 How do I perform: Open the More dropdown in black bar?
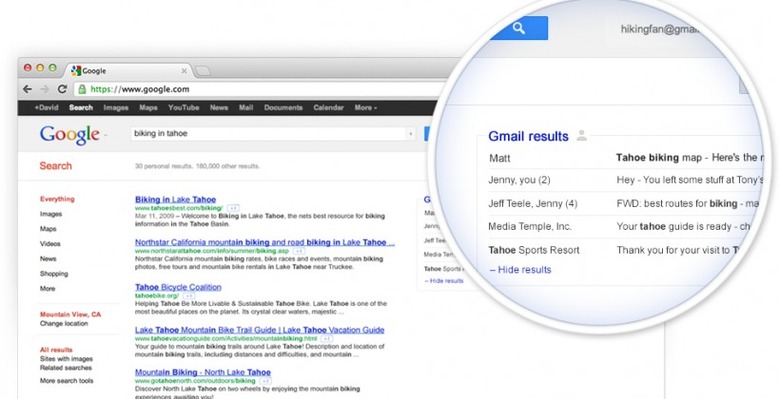coord(366,107)
